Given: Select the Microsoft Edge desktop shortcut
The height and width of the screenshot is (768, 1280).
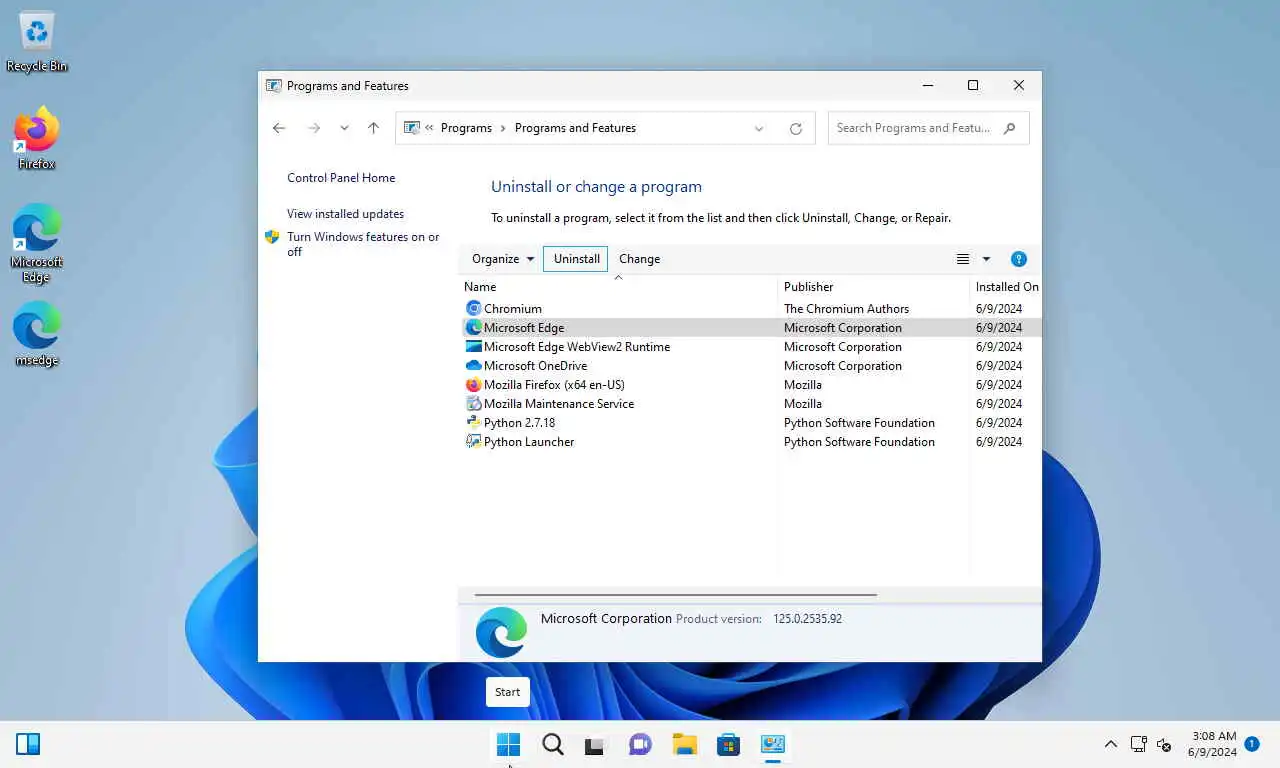Looking at the screenshot, I should (37, 243).
